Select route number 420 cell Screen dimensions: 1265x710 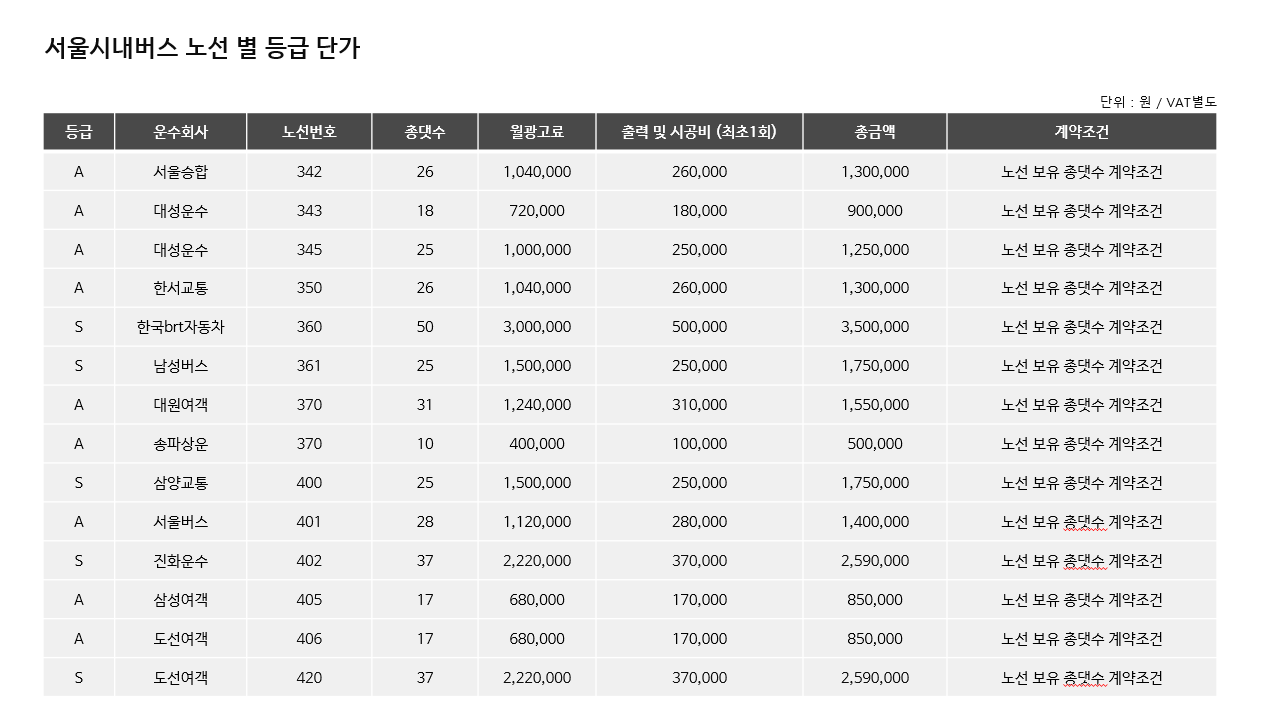(x=310, y=678)
